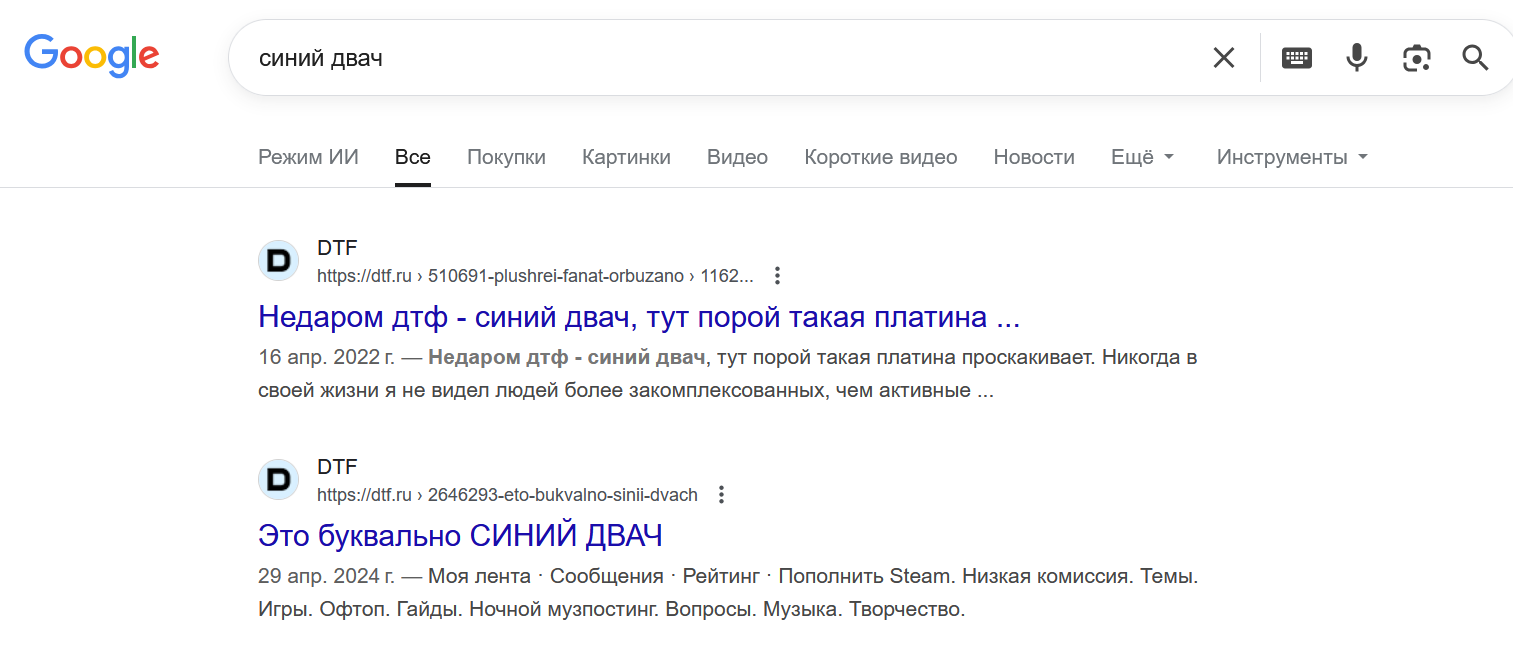Expand the Ещё dropdown
Viewport: 1513px width, 668px height.
[x=1143, y=157]
